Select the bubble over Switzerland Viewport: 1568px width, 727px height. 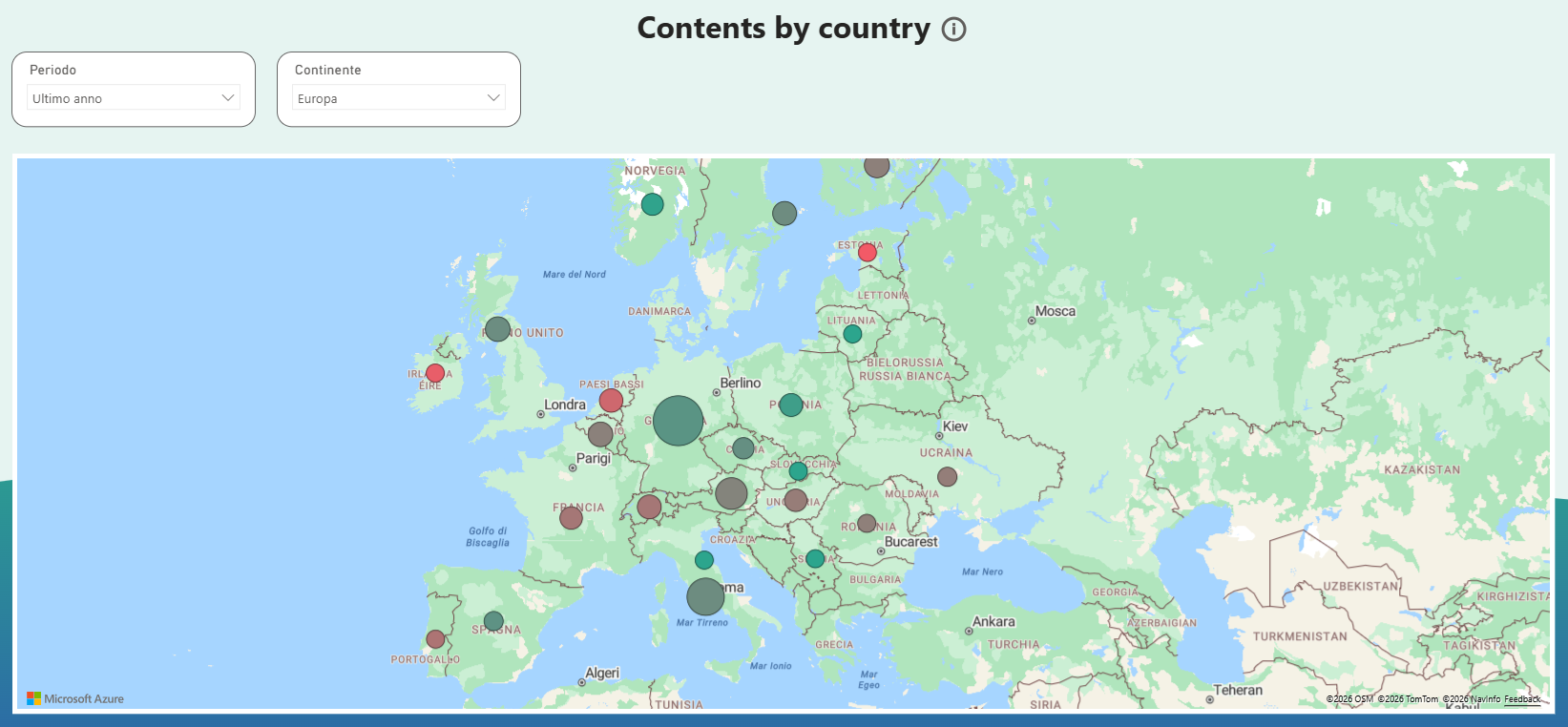[x=650, y=507]
